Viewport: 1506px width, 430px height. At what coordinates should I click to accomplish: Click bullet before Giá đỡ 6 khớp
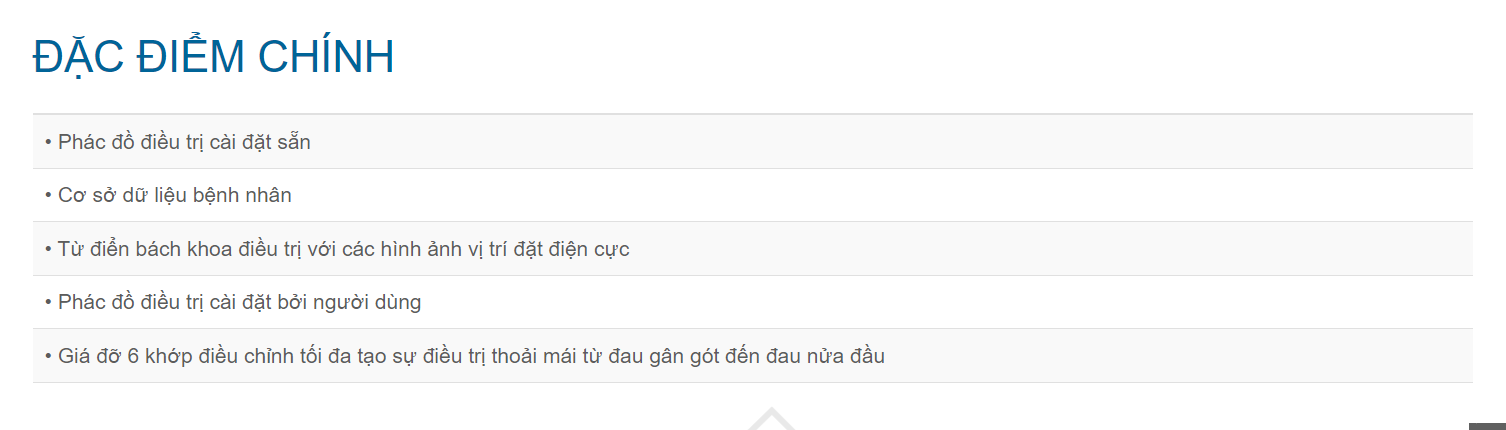(x=48, y=357)
